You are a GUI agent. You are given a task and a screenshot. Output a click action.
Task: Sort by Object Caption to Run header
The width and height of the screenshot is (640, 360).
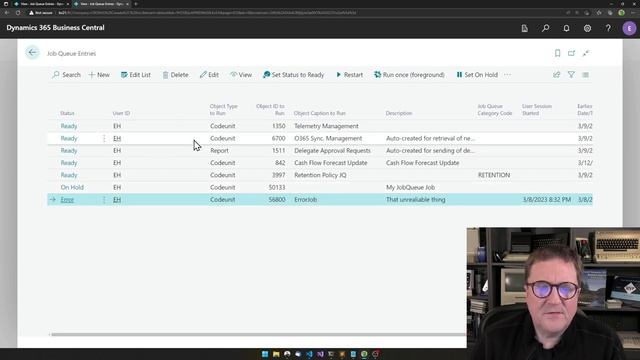(x=320, y=113)
